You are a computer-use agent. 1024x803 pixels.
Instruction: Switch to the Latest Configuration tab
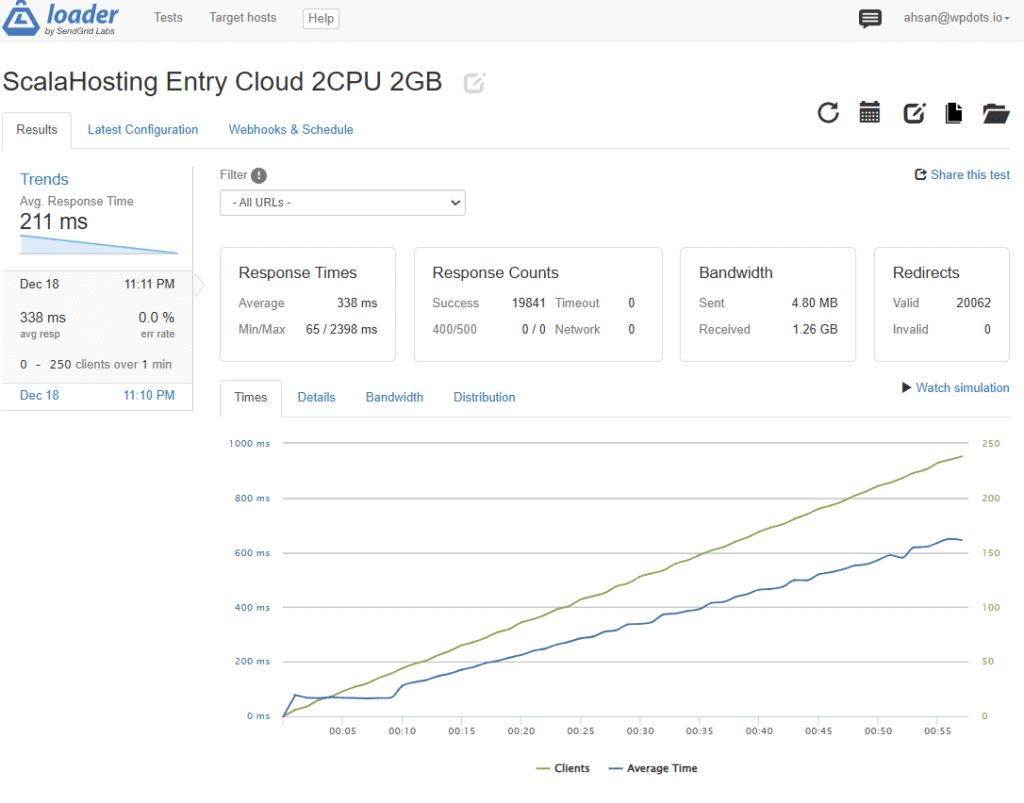pos(143,130)
